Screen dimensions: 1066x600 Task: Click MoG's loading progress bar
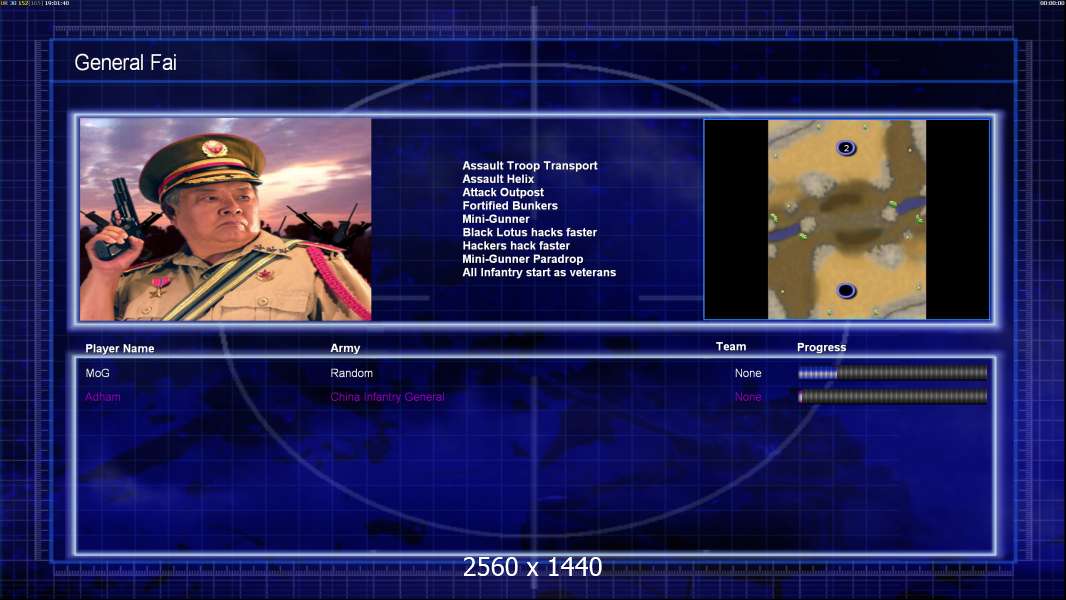(x=893, y=372)
